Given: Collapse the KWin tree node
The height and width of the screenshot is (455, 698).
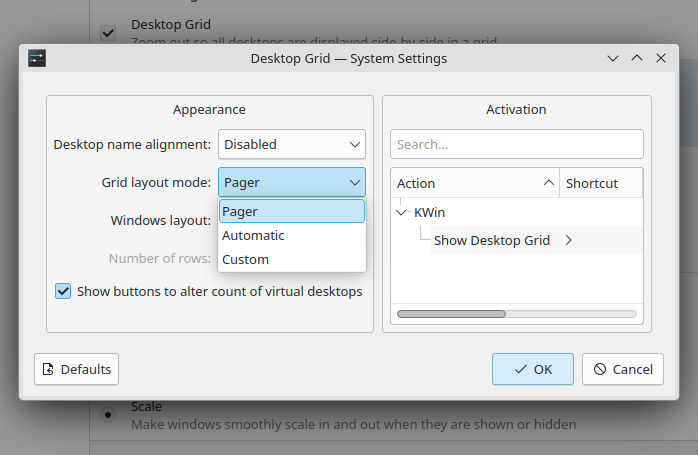Looking at the screenshot, I should (402, 212).
